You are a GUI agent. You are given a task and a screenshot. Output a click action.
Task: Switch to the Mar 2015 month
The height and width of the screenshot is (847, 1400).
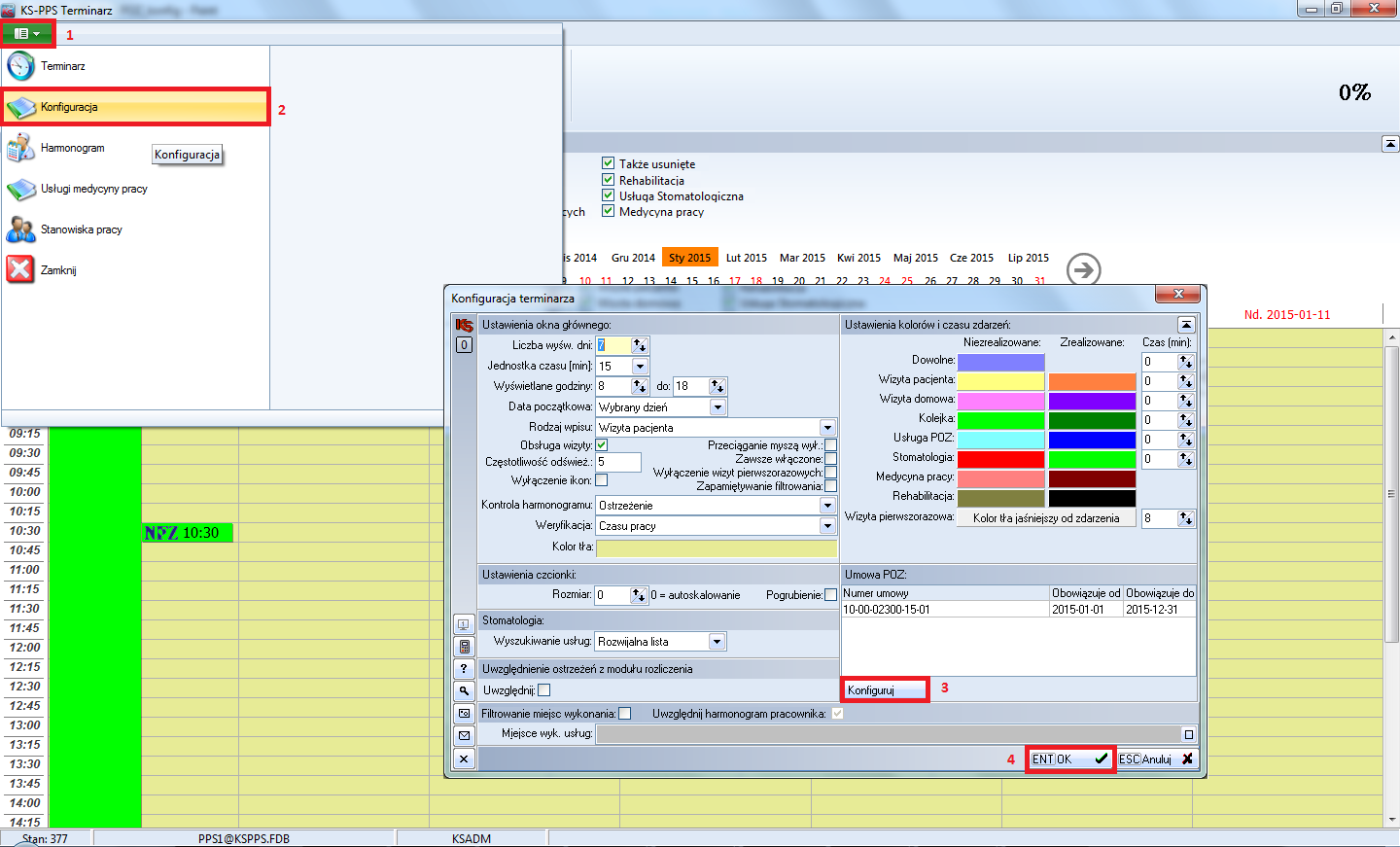(x=802, y=258)
